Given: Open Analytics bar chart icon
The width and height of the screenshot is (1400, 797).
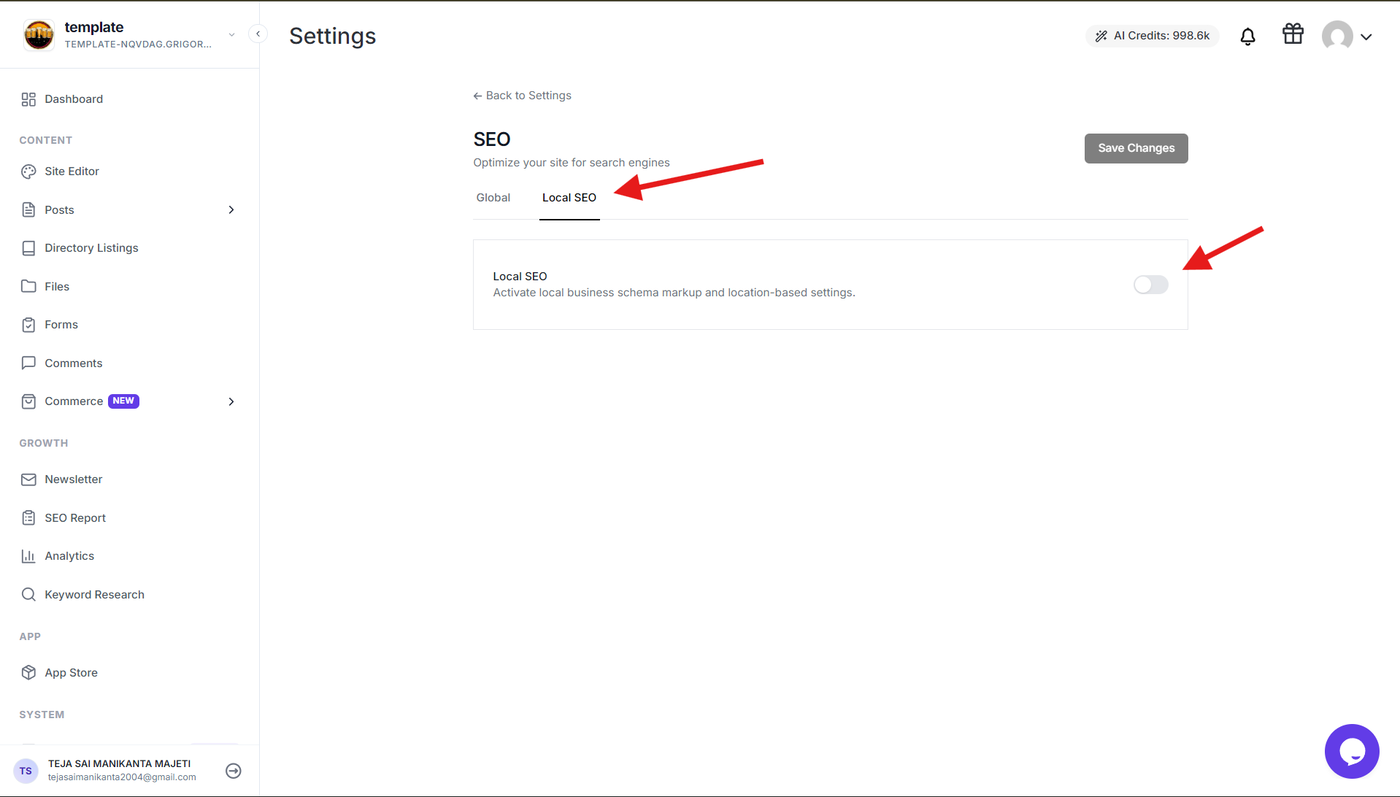Looking at the screenshot, I should click(28, 556).
